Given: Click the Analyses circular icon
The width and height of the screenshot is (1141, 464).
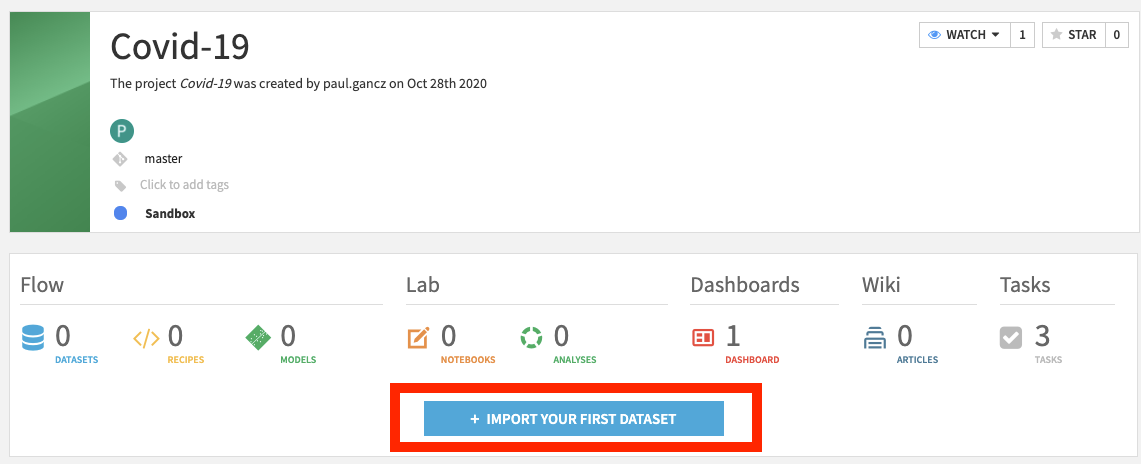Looking at the screenshot, I should coord(531,339).
